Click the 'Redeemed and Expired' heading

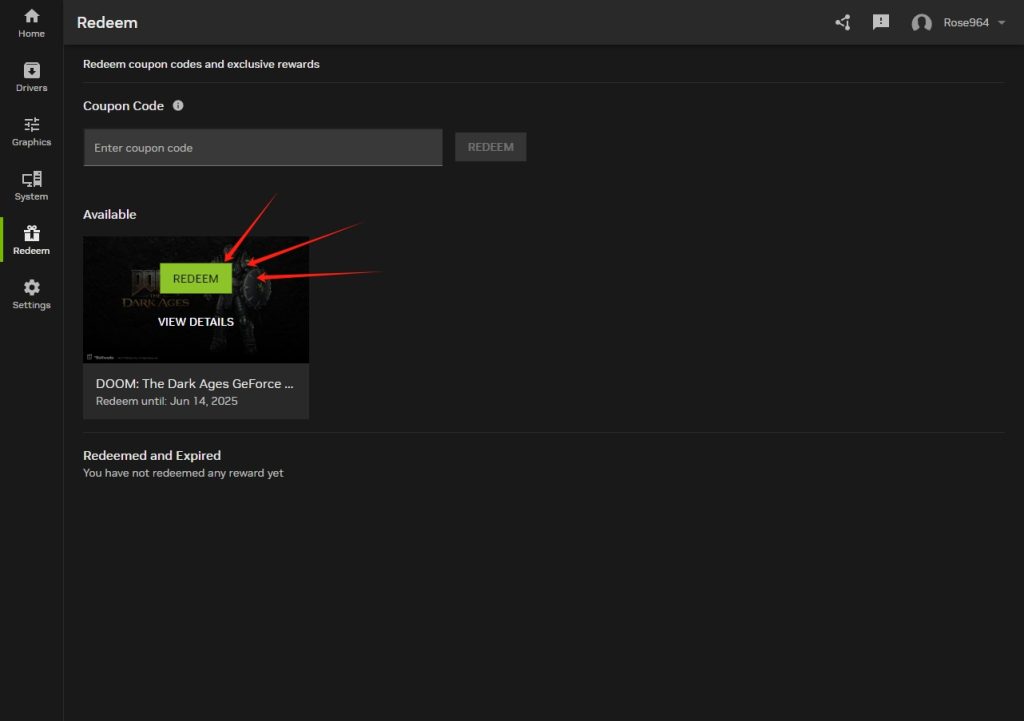[152, 455]
